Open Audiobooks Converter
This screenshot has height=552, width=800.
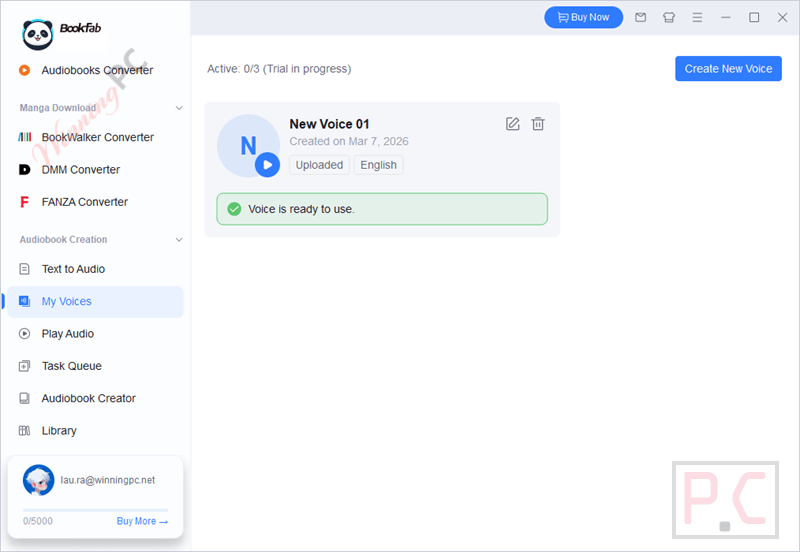coord(96,70)
